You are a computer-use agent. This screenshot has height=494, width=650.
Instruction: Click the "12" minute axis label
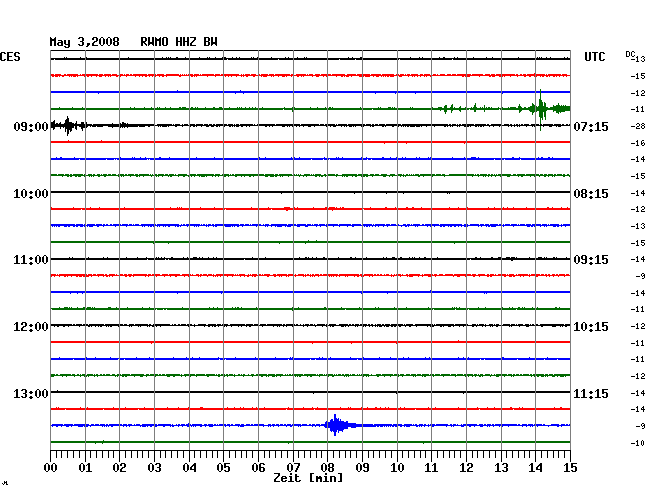point(466,467)
